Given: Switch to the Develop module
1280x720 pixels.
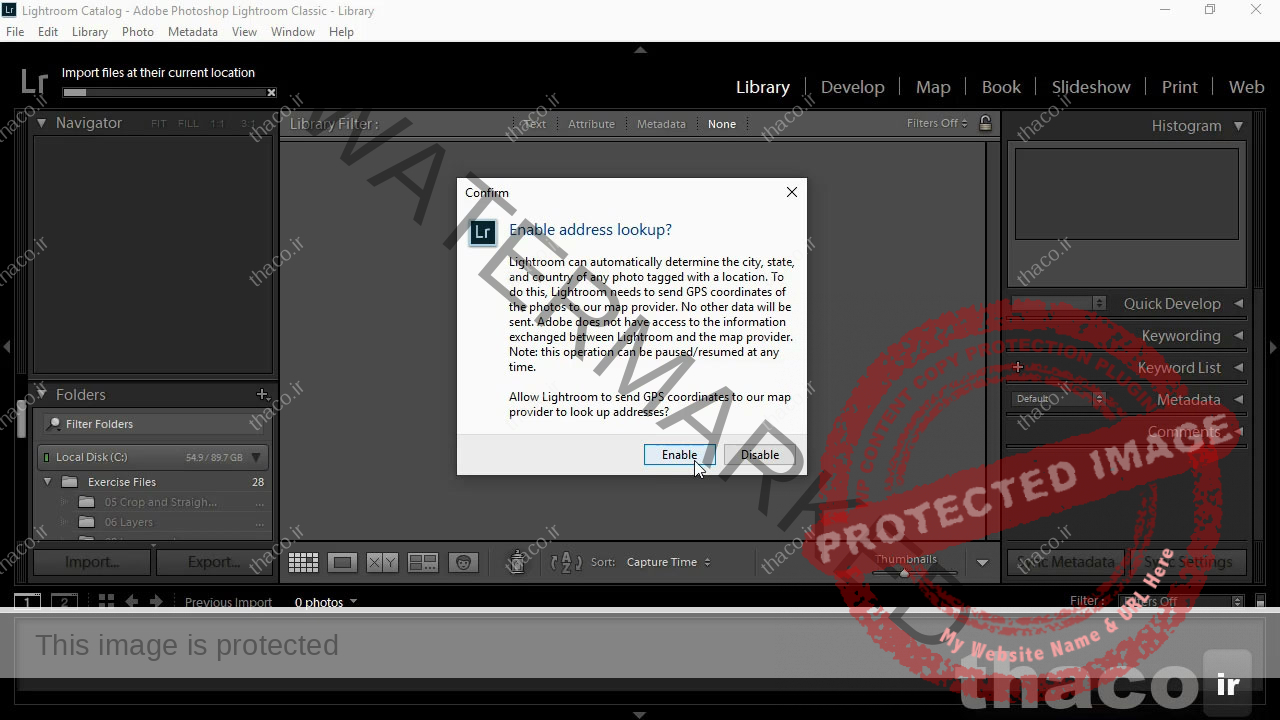Looking at the screenshot, I should tap(853, 87).
